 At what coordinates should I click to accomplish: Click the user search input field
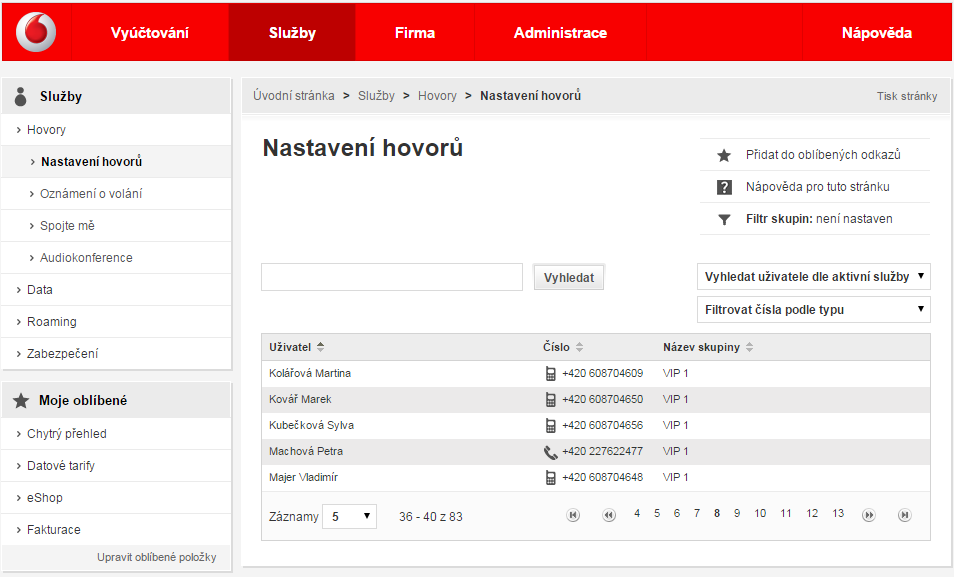(392, 277)
